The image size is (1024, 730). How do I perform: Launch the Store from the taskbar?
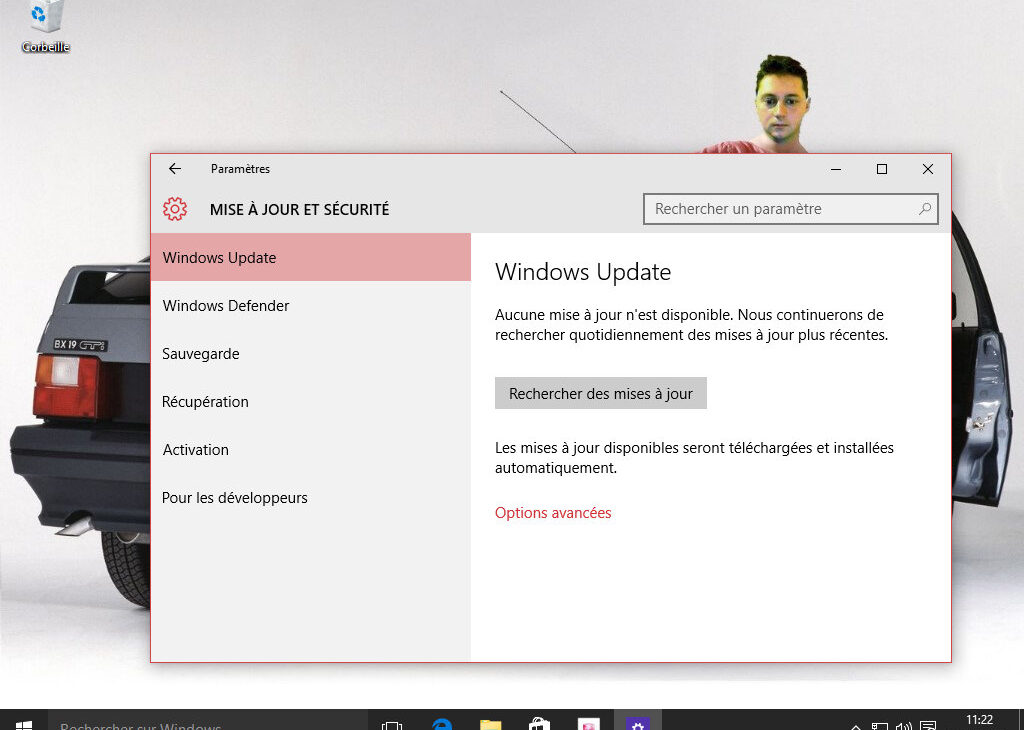(539, 723)
